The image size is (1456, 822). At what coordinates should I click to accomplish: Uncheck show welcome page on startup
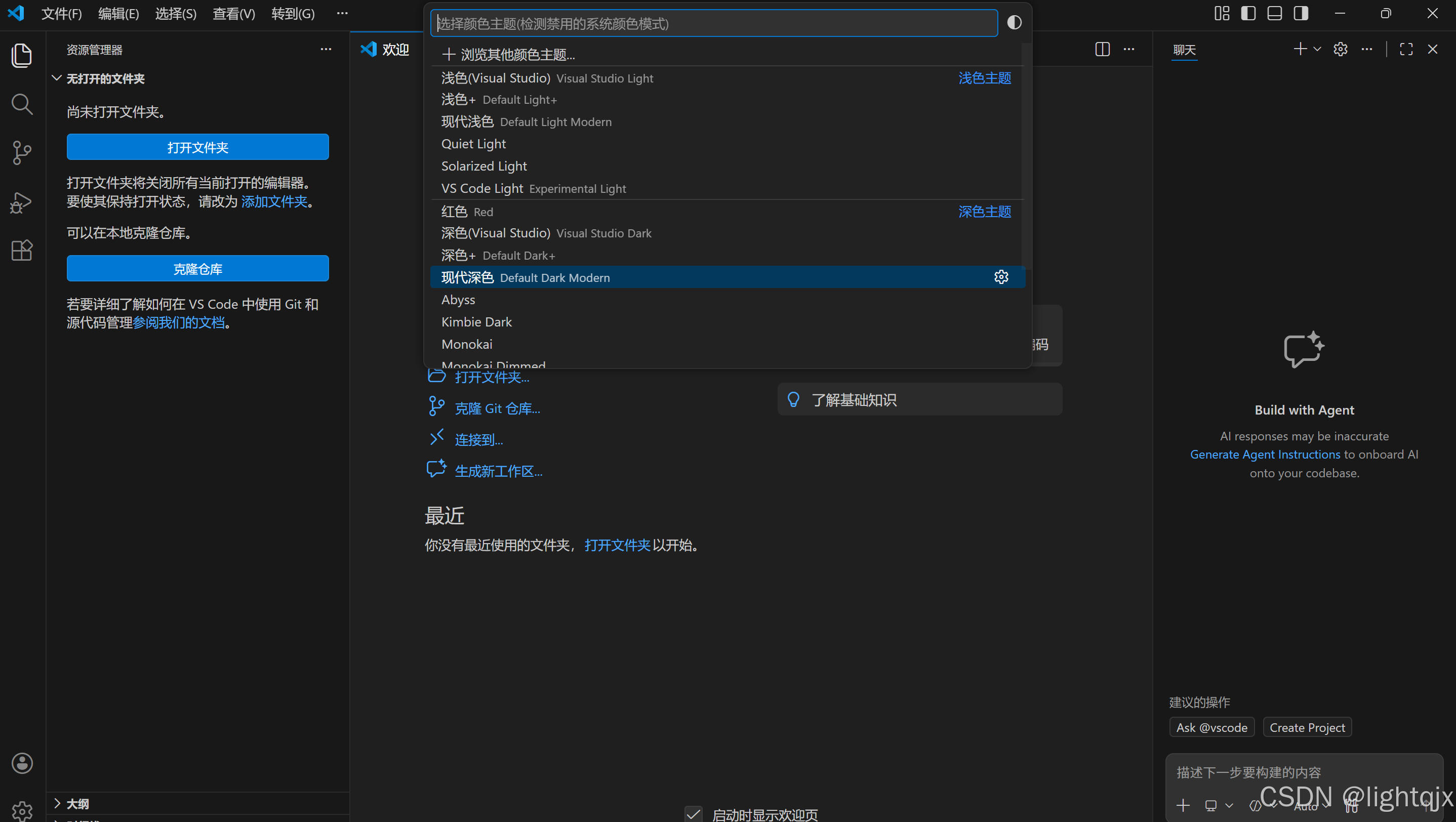click(x=693, y=814)
